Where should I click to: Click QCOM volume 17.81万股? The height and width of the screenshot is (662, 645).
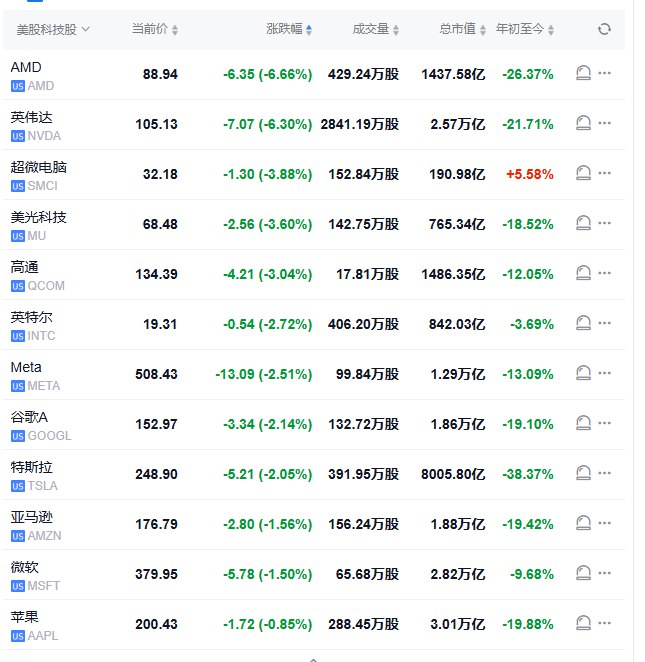pyautogui.click(x=367, y=274)
